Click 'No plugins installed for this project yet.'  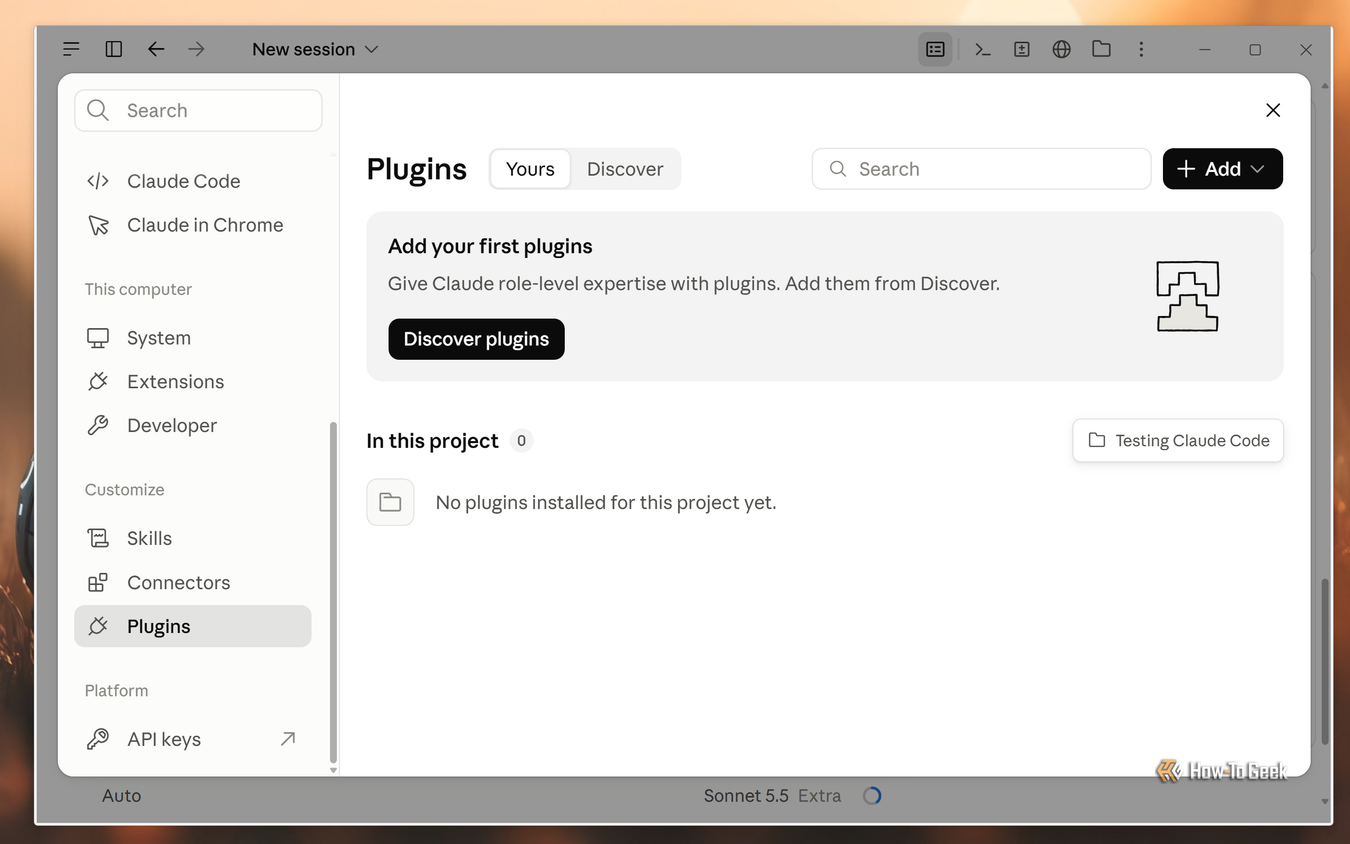point(606,502)
